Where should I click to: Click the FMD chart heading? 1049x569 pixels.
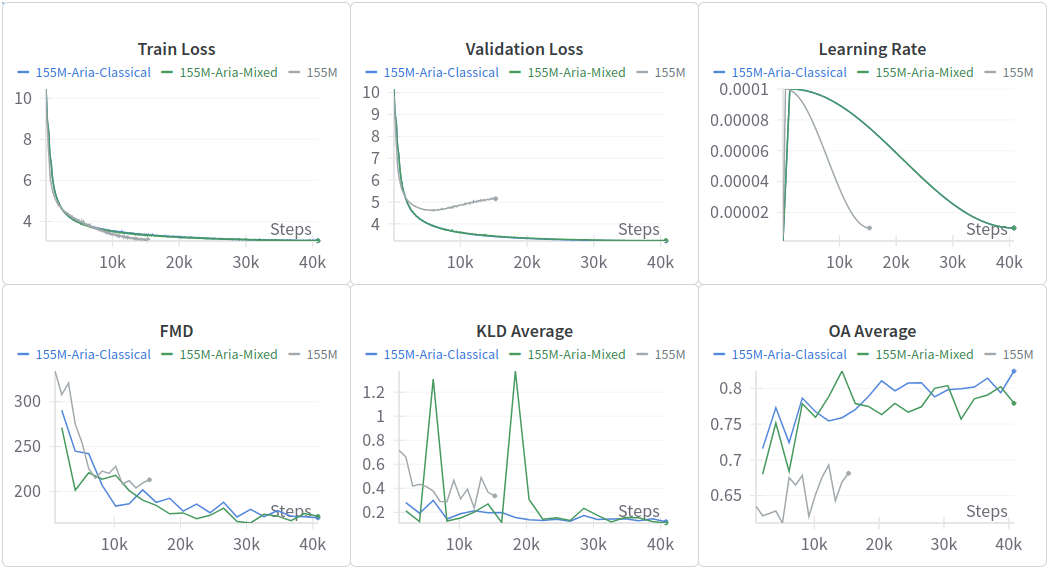click(176, 331)
